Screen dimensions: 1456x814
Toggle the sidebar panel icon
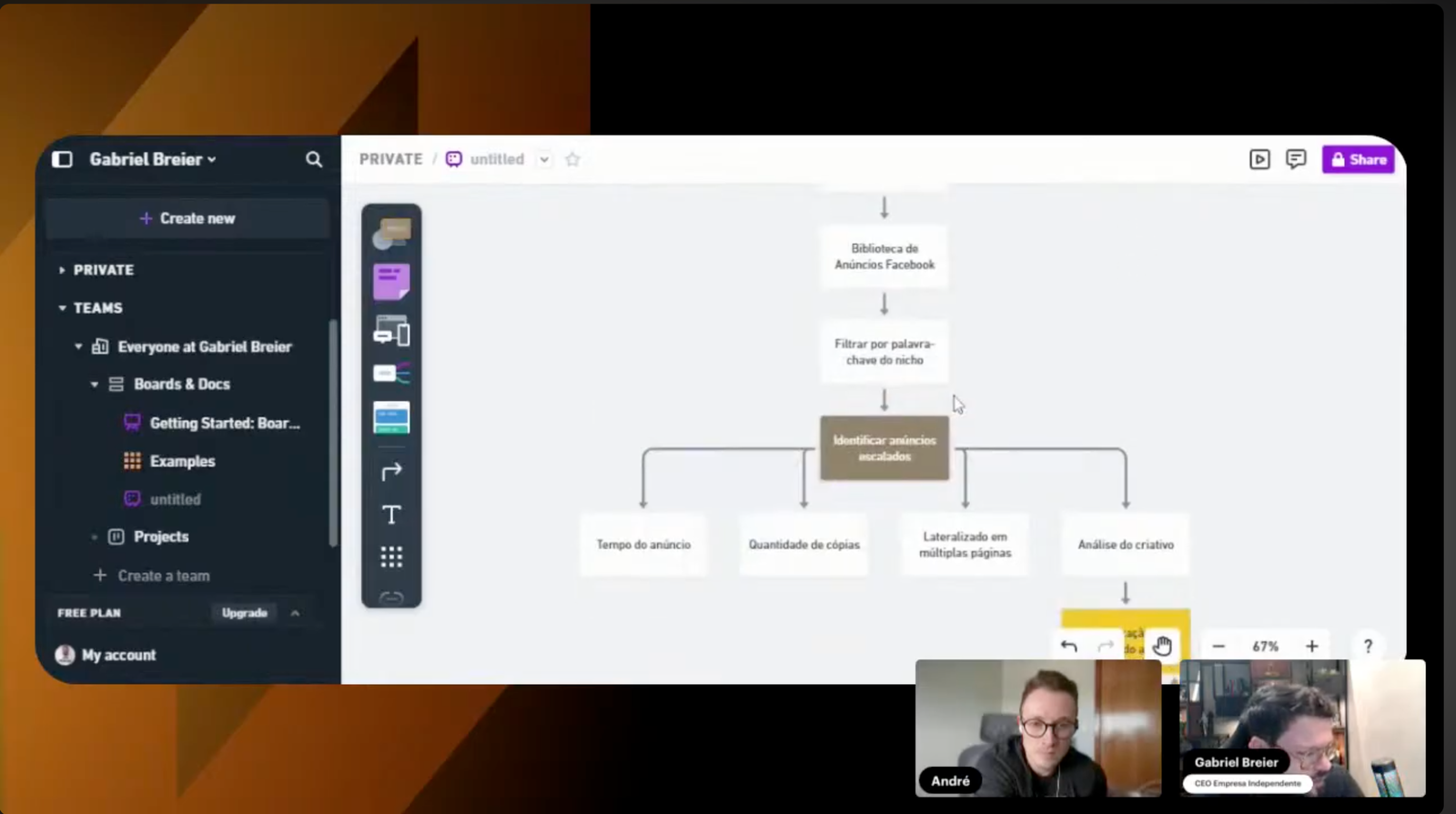pyautogui.click(x=62, y=160)
